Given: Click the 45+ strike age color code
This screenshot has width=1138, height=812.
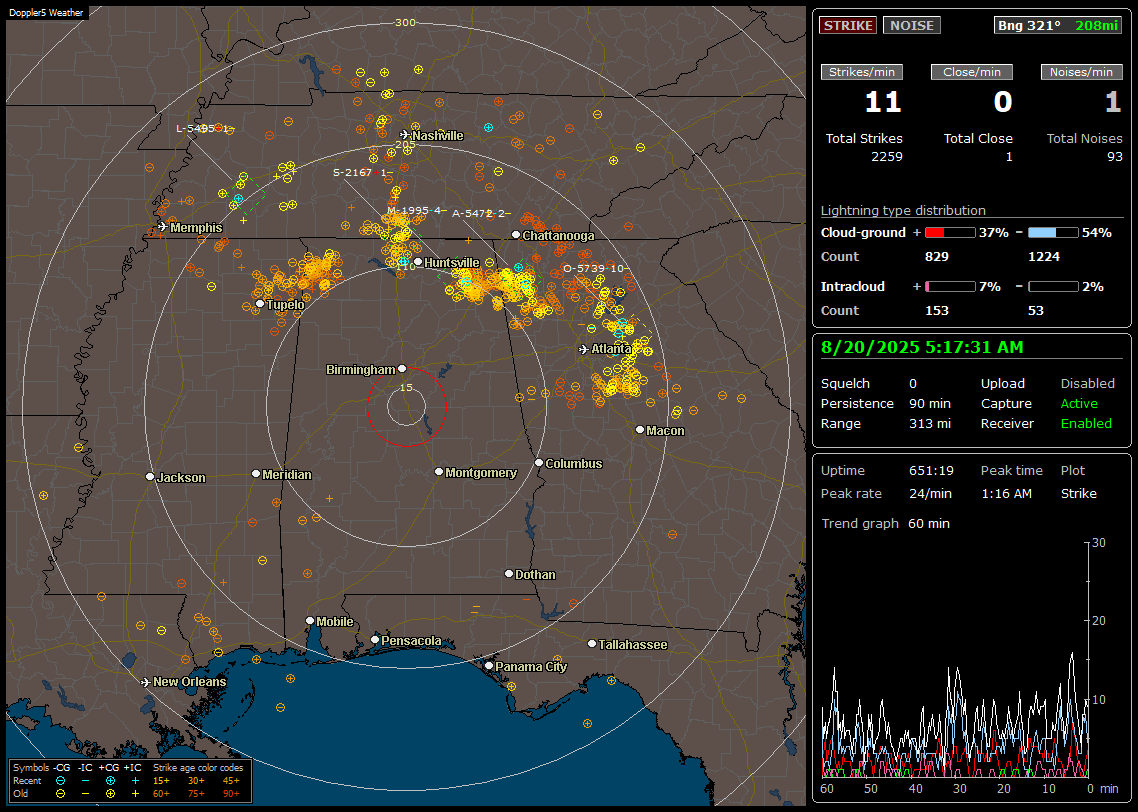Looking at the screenshot, I should point(231,781).
